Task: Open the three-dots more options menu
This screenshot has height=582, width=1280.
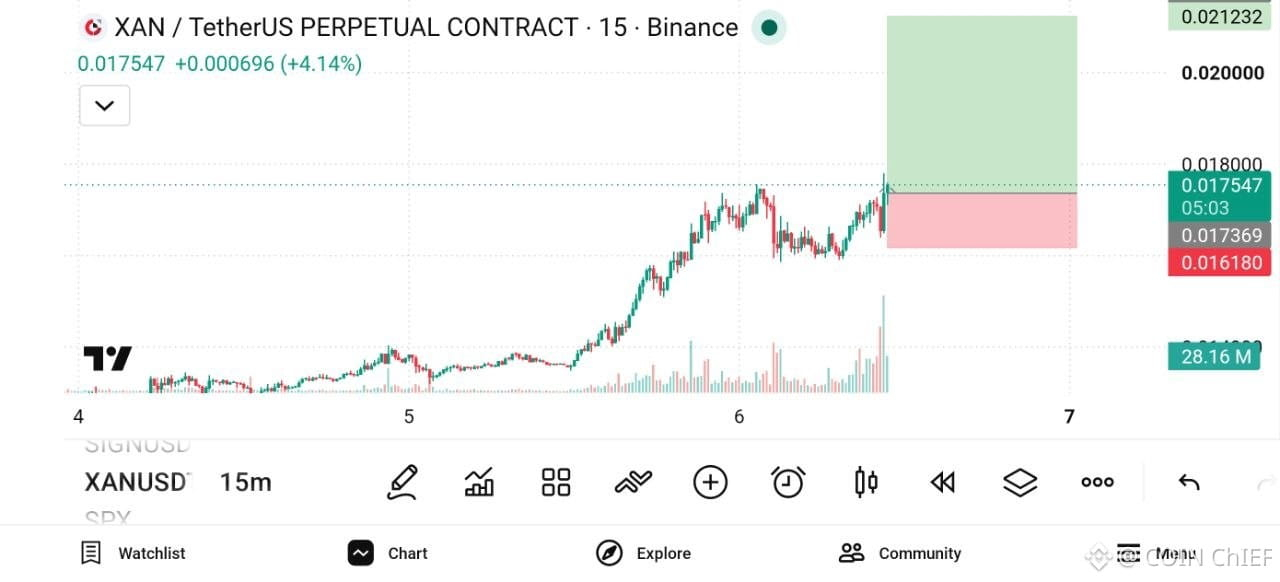Action: (1098, 482)
